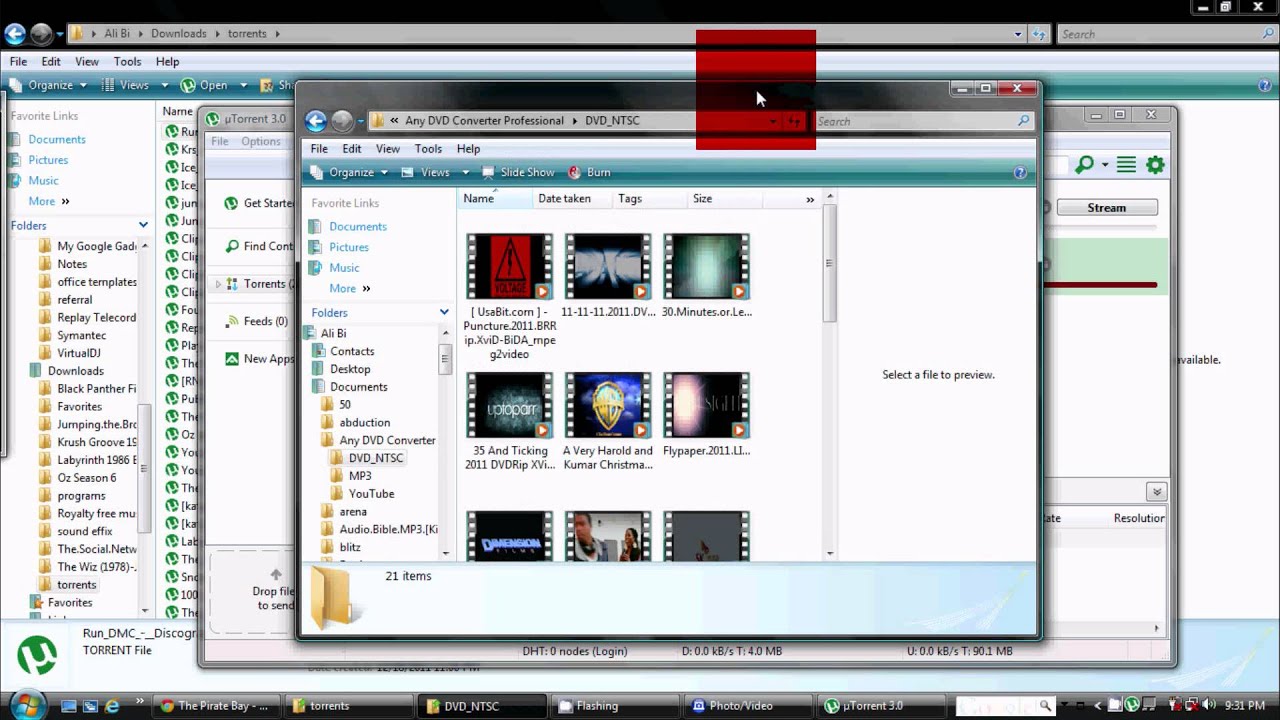
Task: Start Slide Show from DVD_NTSC toolbar
Action: tap(518, 173)
